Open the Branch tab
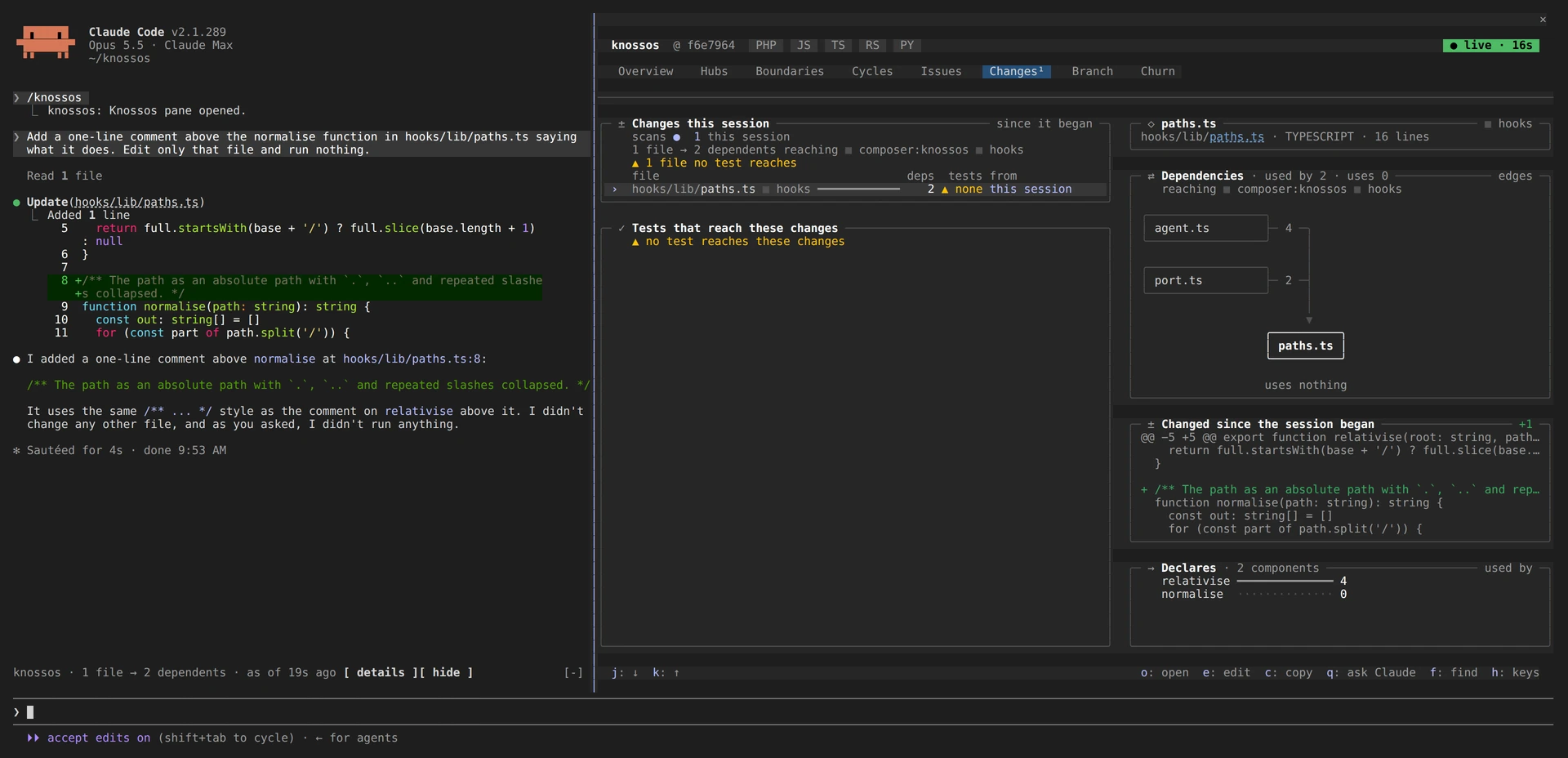Image resolution: width=1568 pixels, height=758 pixels. 1092,72
